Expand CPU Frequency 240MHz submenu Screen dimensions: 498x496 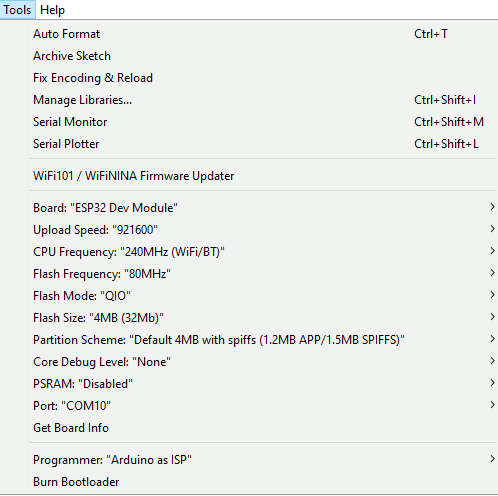pos(263,252)
